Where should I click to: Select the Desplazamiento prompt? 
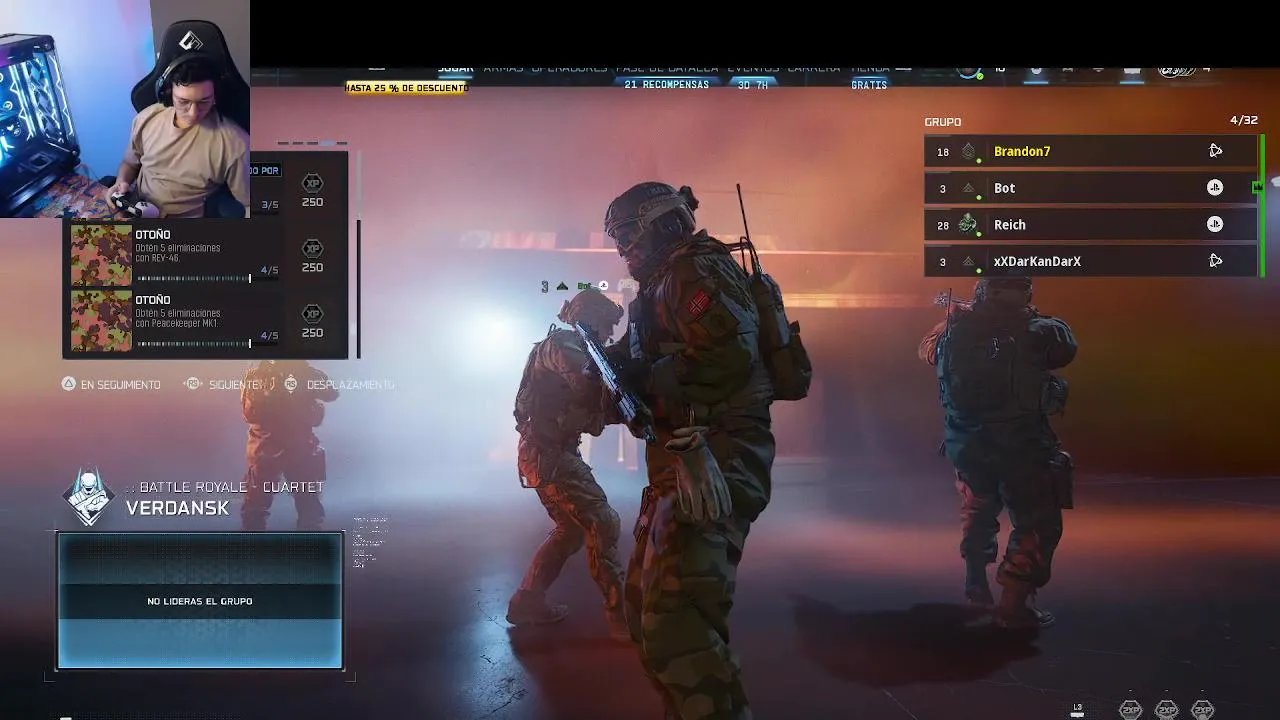point(339,384)
